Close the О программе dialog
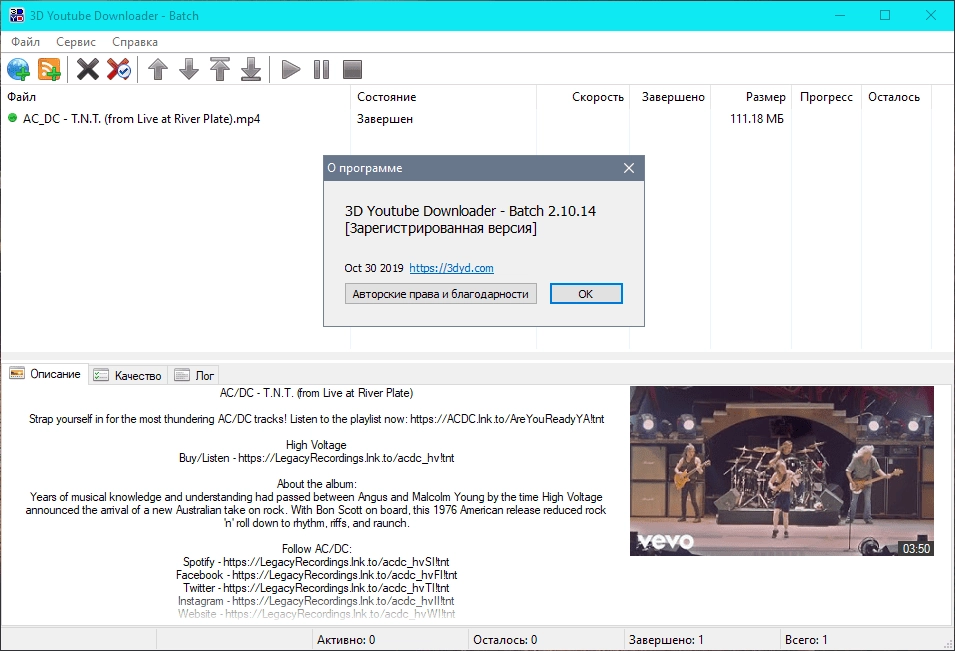 [629, 168]
